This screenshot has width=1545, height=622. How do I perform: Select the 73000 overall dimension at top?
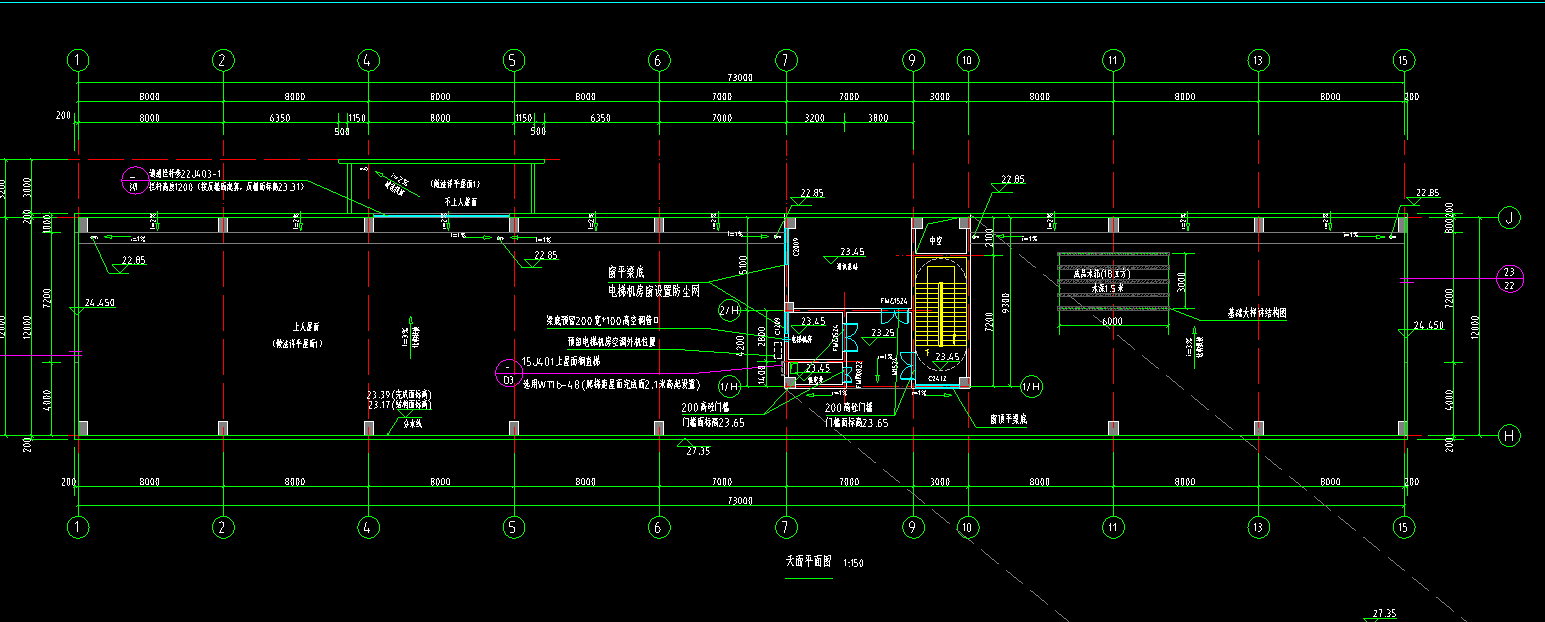pos(740,78)
